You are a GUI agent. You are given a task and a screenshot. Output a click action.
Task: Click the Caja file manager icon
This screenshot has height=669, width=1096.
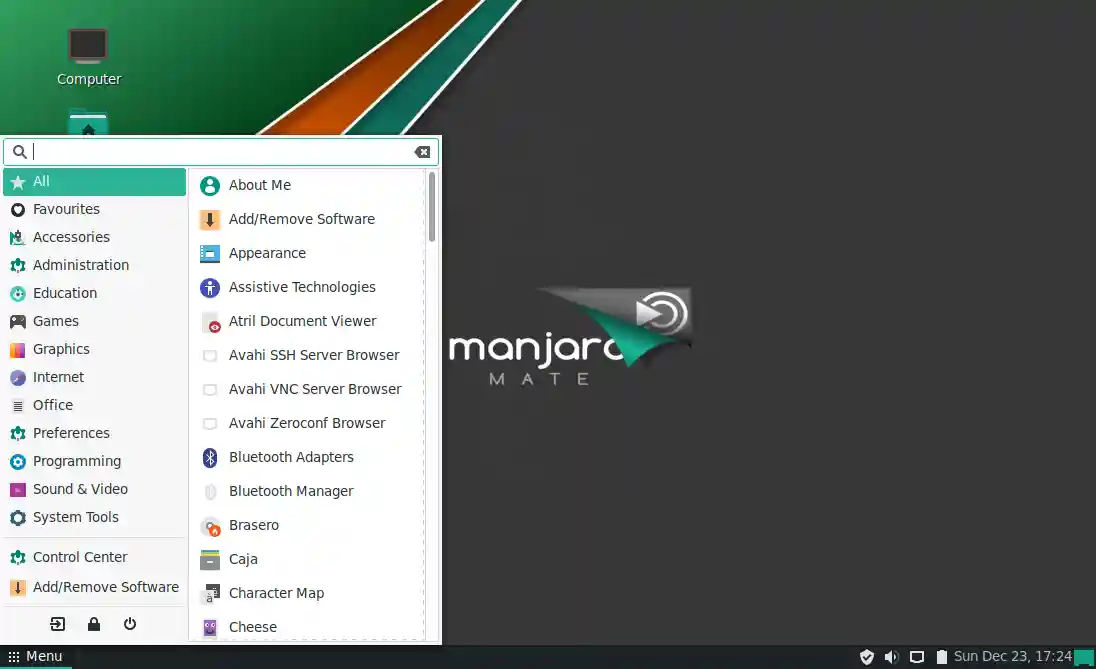point(210,559)
